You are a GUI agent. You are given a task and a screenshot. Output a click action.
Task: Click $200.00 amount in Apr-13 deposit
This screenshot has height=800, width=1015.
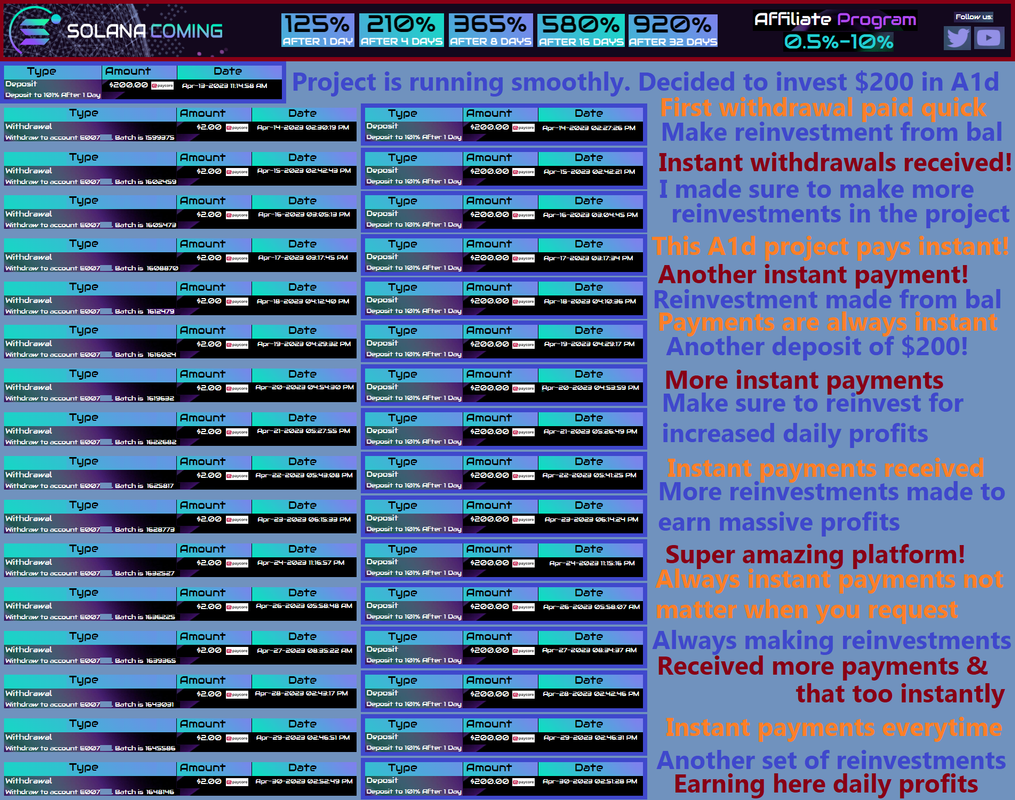(128, 85)
